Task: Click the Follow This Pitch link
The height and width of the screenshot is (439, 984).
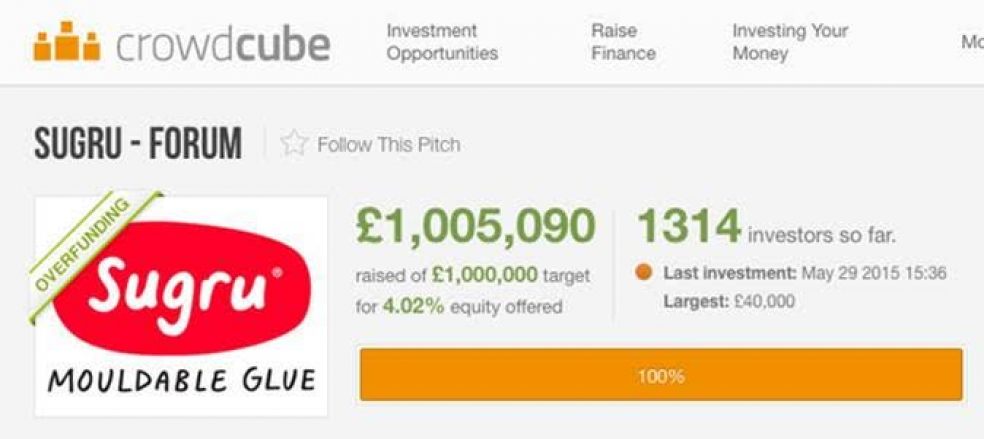Action: [388, 145]
